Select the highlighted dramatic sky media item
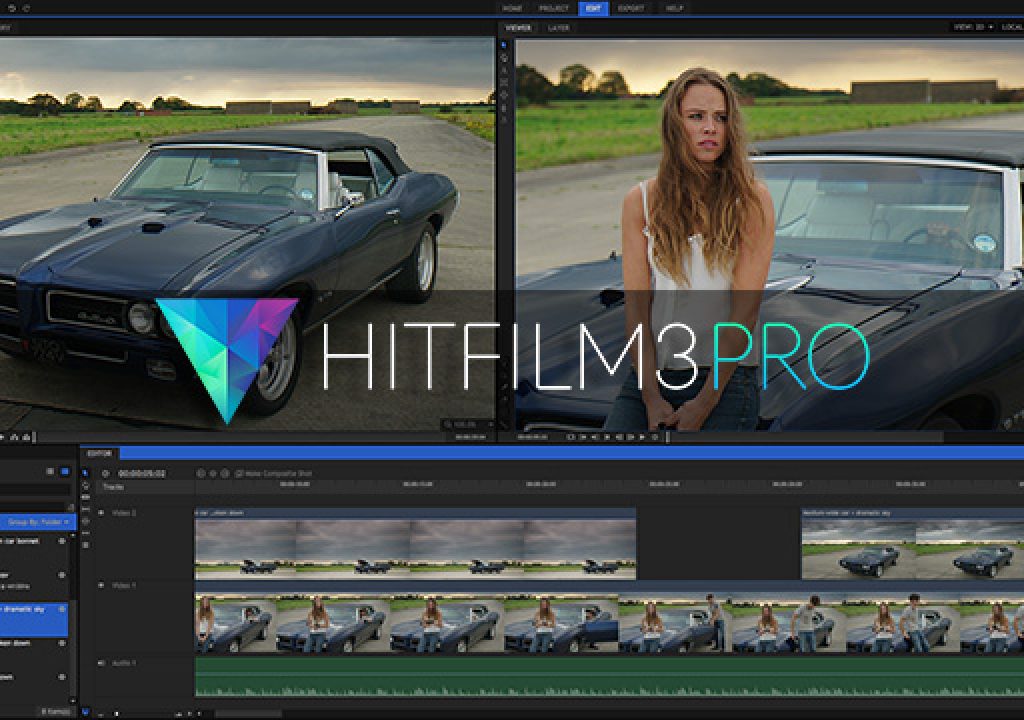This screenshot has width=1024, height=720. tap(33, 619)
